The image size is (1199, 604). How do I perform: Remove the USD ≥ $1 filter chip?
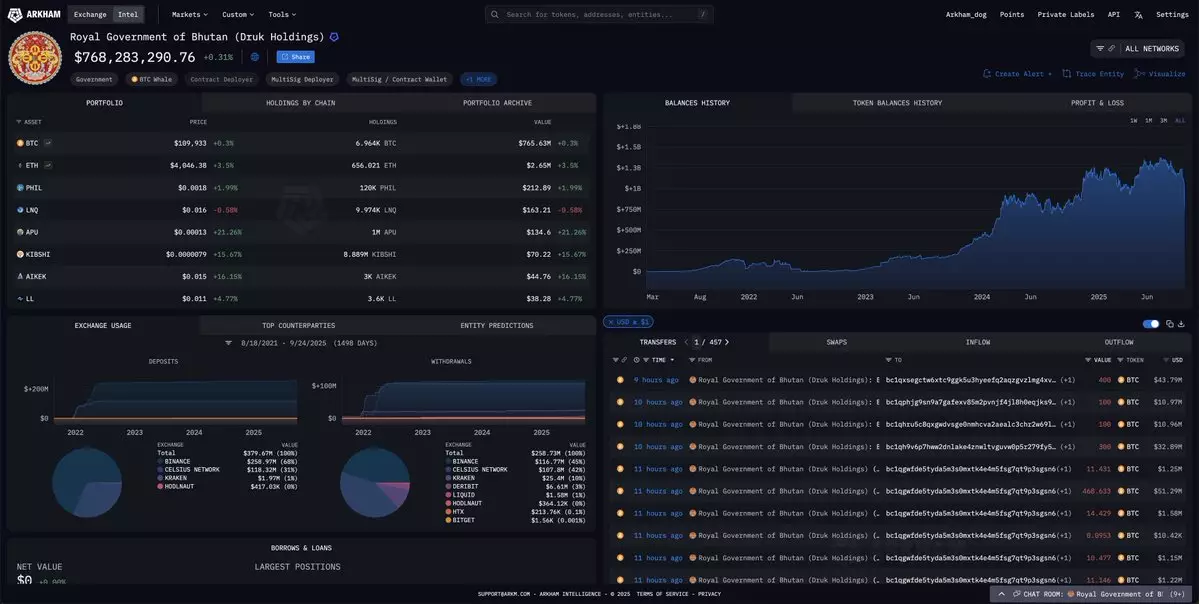pyautogui.click(x=609, y=322)
